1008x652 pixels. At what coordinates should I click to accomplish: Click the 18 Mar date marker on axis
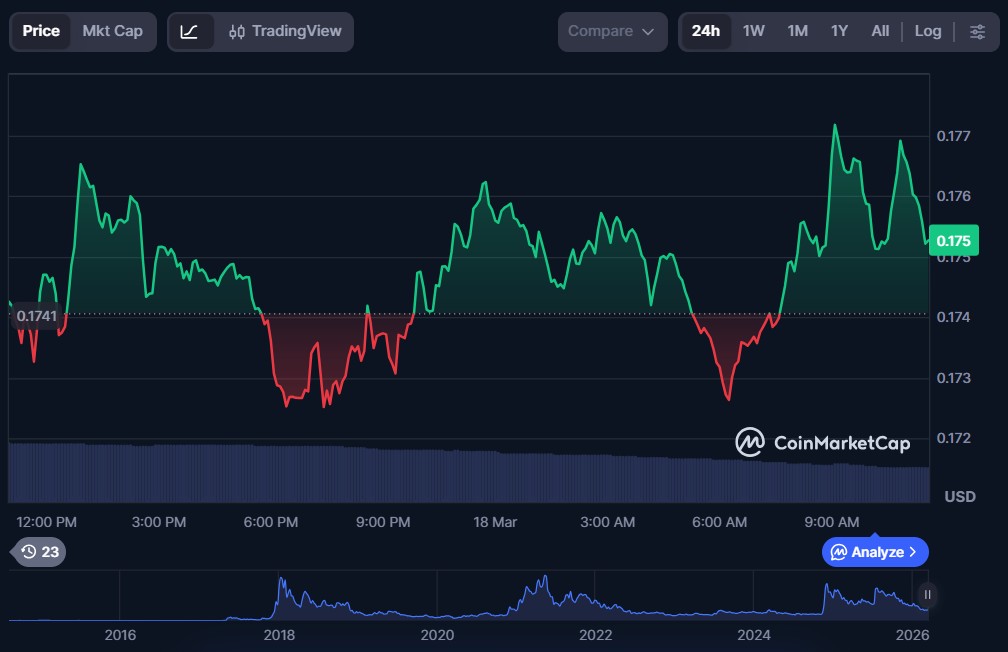(494, 522)
